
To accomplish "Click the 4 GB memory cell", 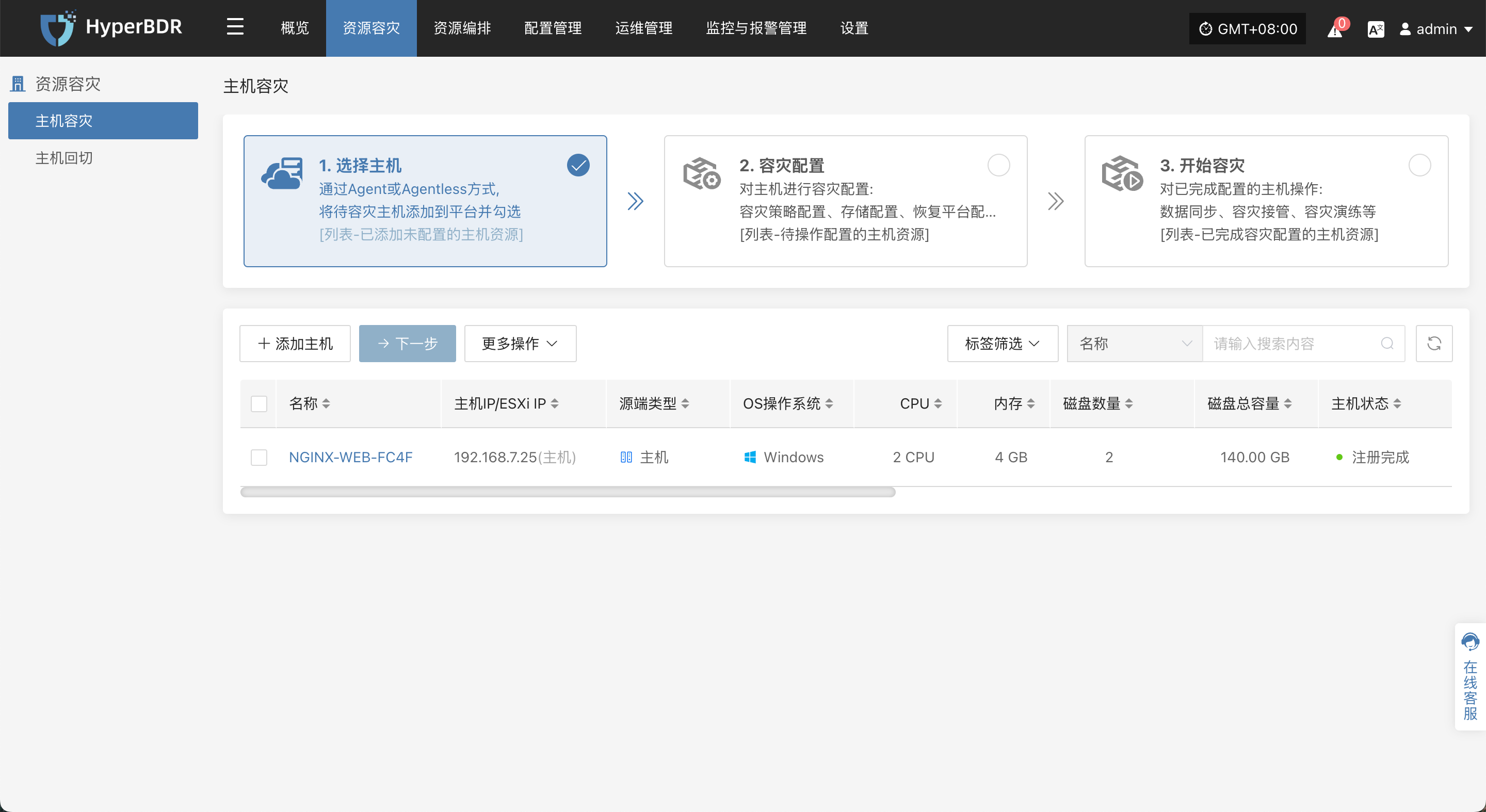I will [1011, 457].
